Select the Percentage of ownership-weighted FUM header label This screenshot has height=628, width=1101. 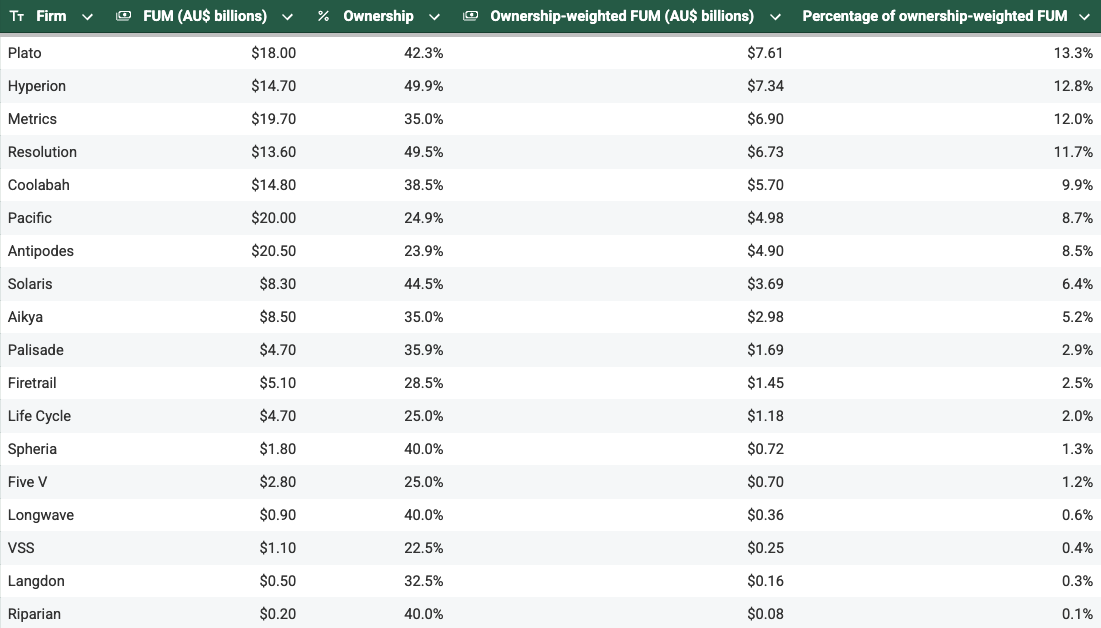pyautogui.click(x=934, y=17)
